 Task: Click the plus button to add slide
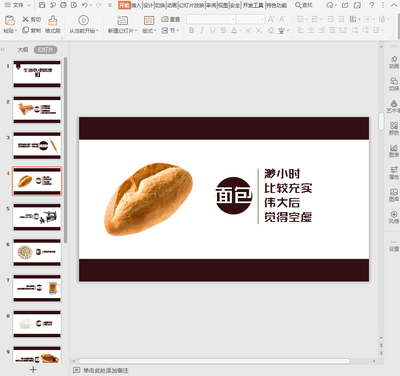(33, 369)
